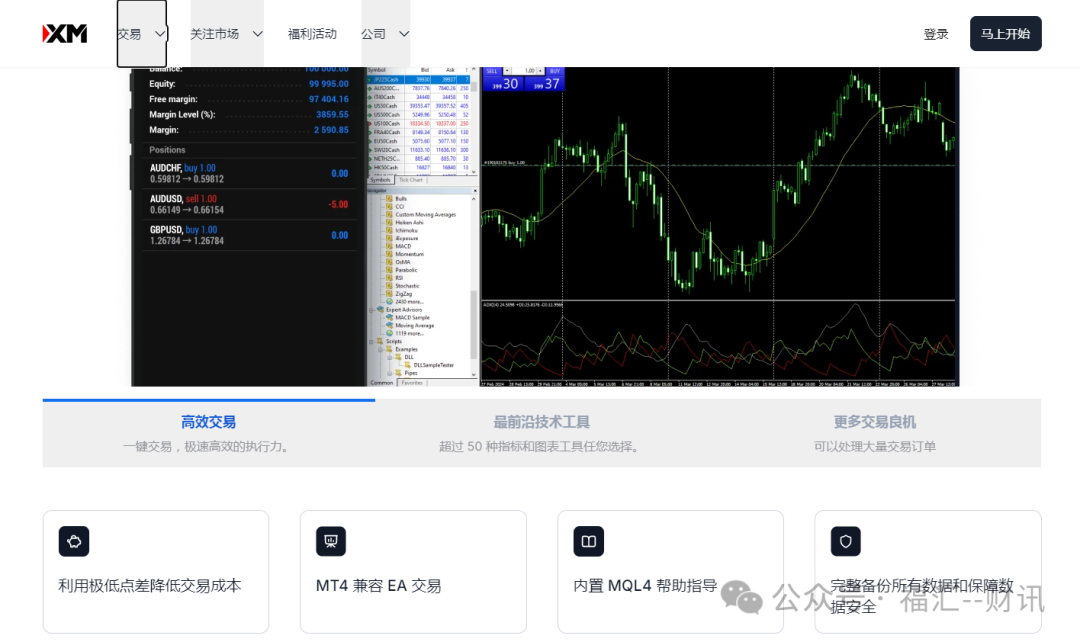
Task: Open the 福利活动 menu item
Action: 312,33
